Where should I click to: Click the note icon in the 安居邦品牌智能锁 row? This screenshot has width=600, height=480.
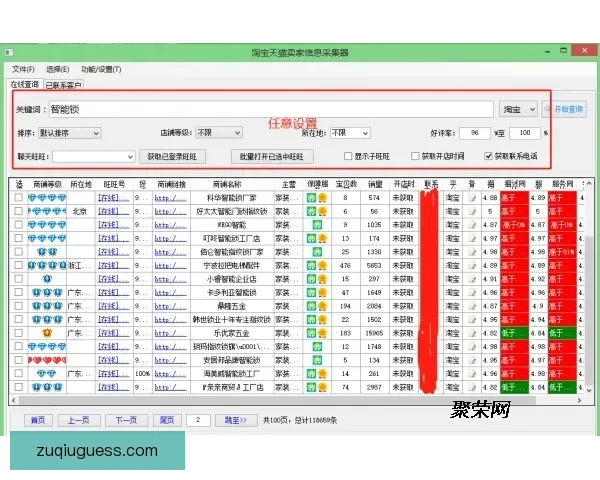(x=472, y=360)
